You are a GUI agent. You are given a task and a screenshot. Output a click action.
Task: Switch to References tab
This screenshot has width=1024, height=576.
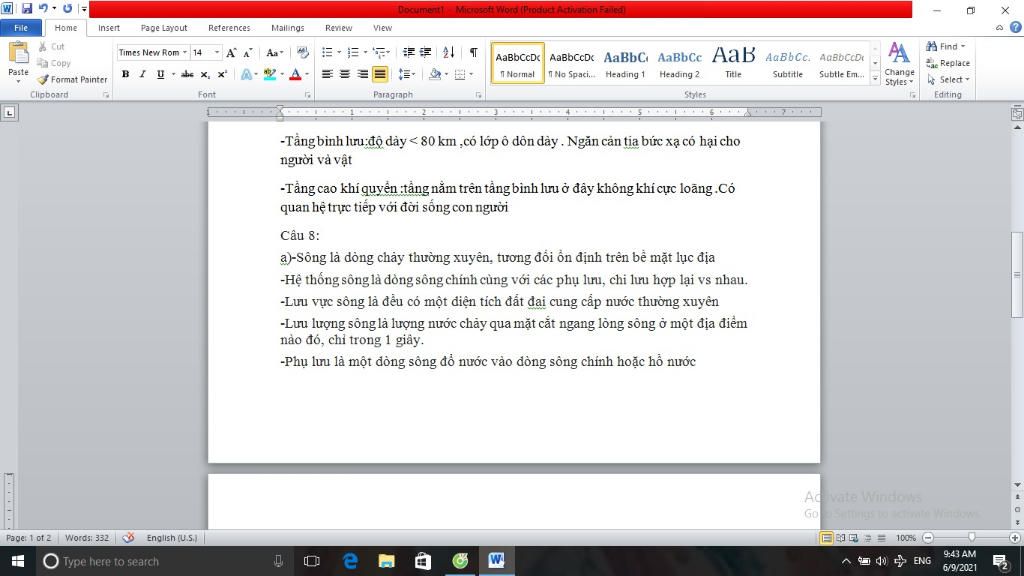coord(229,28)
